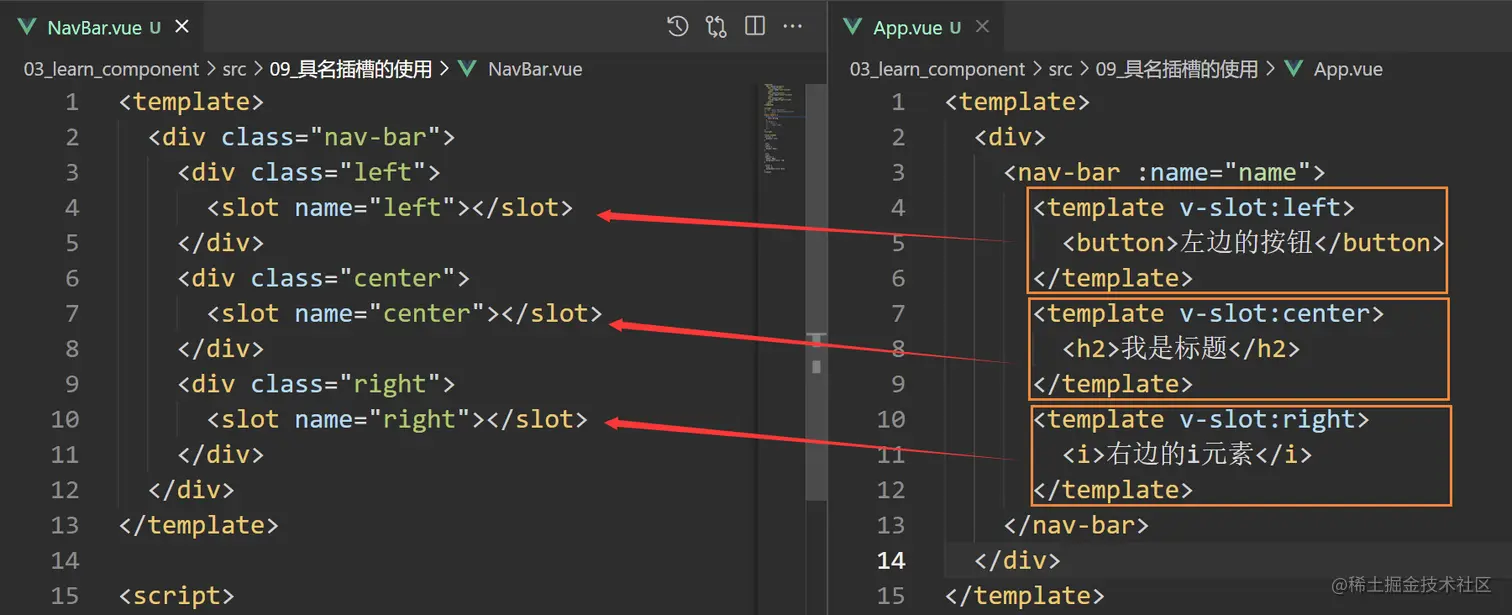This screenshot has width=1512, height=615.
Task: Select 09_具名插槽的使用 breadcrumb in left editor
Action: (x=351, y=69)
